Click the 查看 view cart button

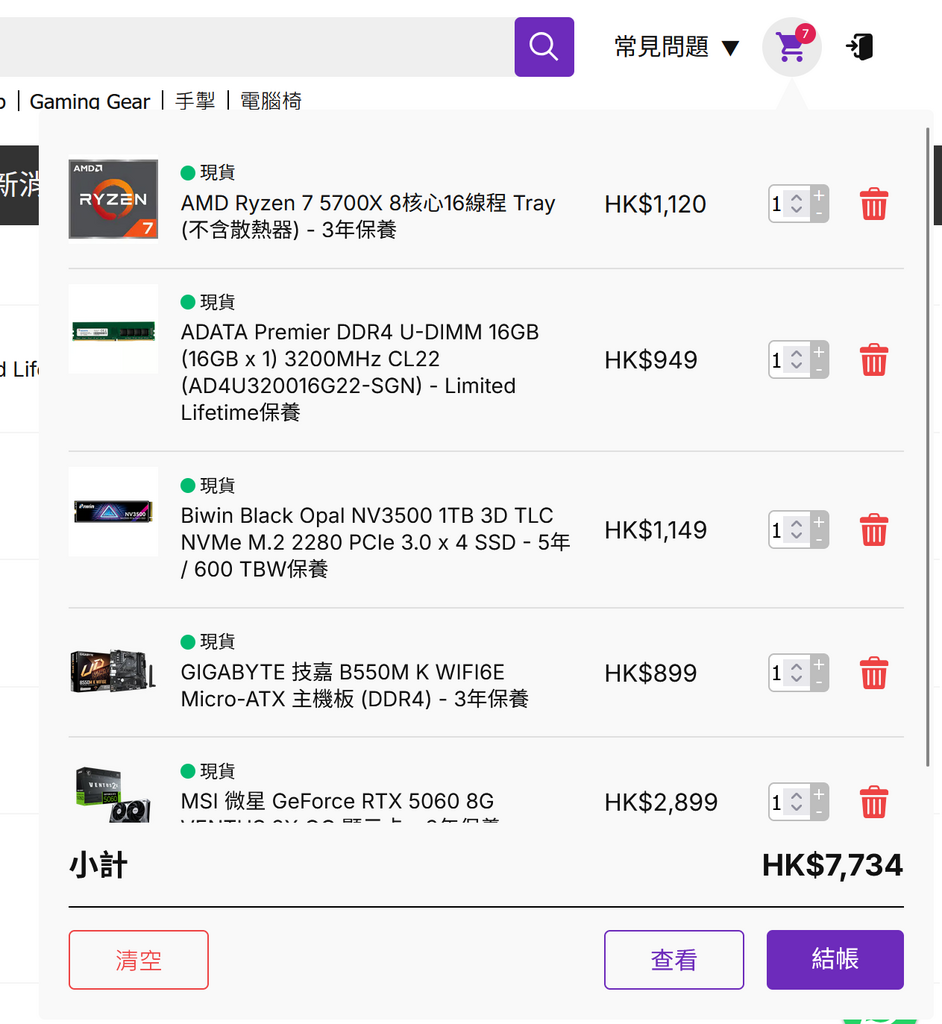click(x=674, y=959)
